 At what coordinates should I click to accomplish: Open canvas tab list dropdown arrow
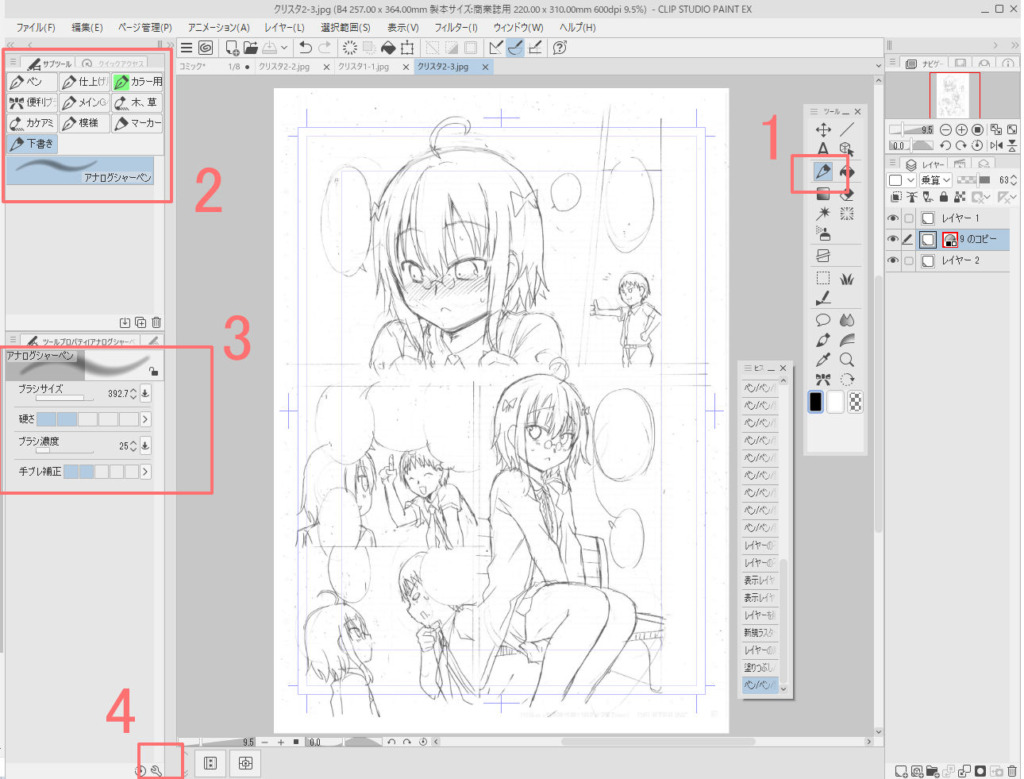tap(878, 66)
